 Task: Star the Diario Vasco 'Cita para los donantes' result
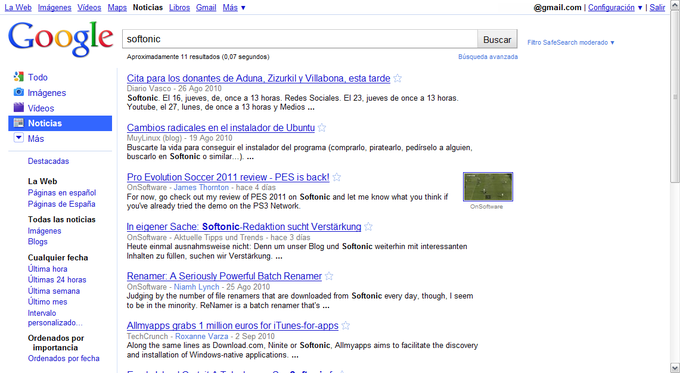[398, 79]
